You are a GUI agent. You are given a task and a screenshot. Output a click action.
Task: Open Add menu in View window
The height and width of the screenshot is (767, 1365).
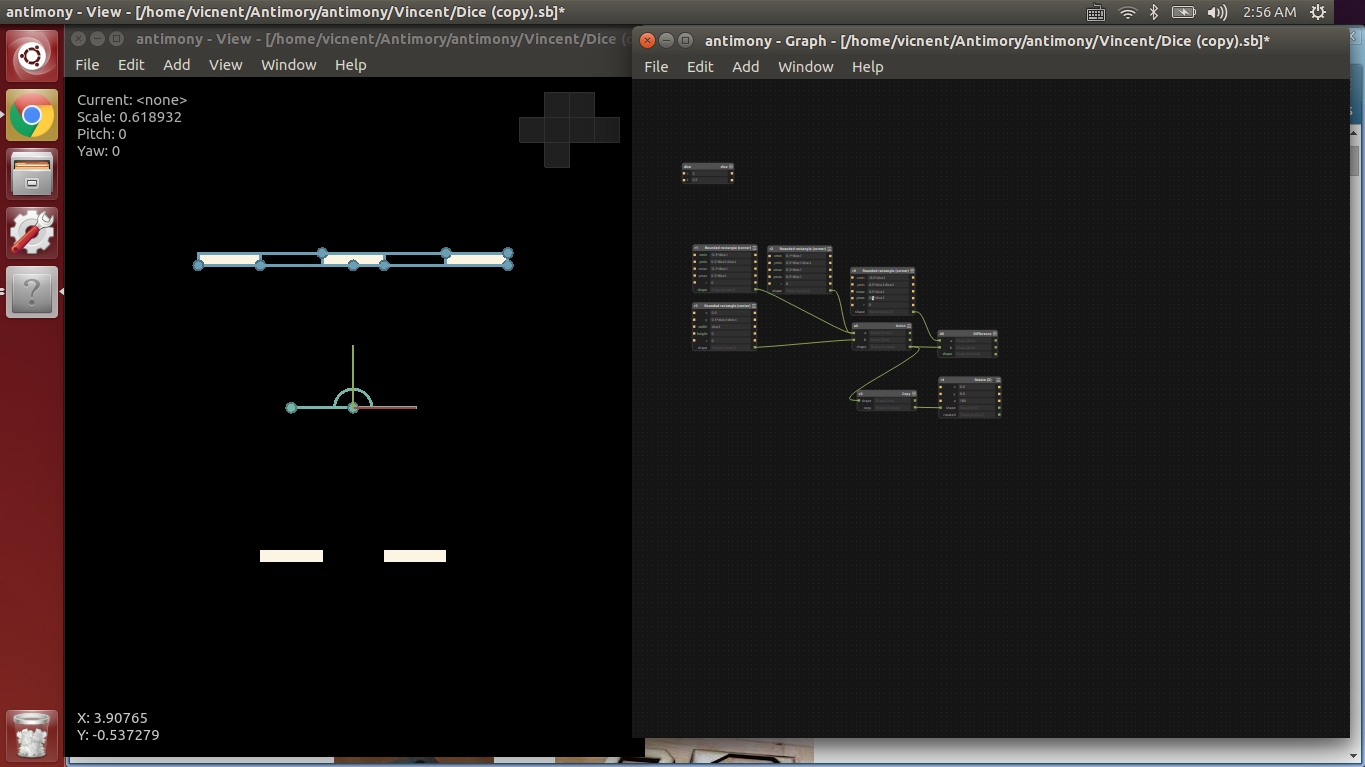pyautogui.click(x=177, y=64)
